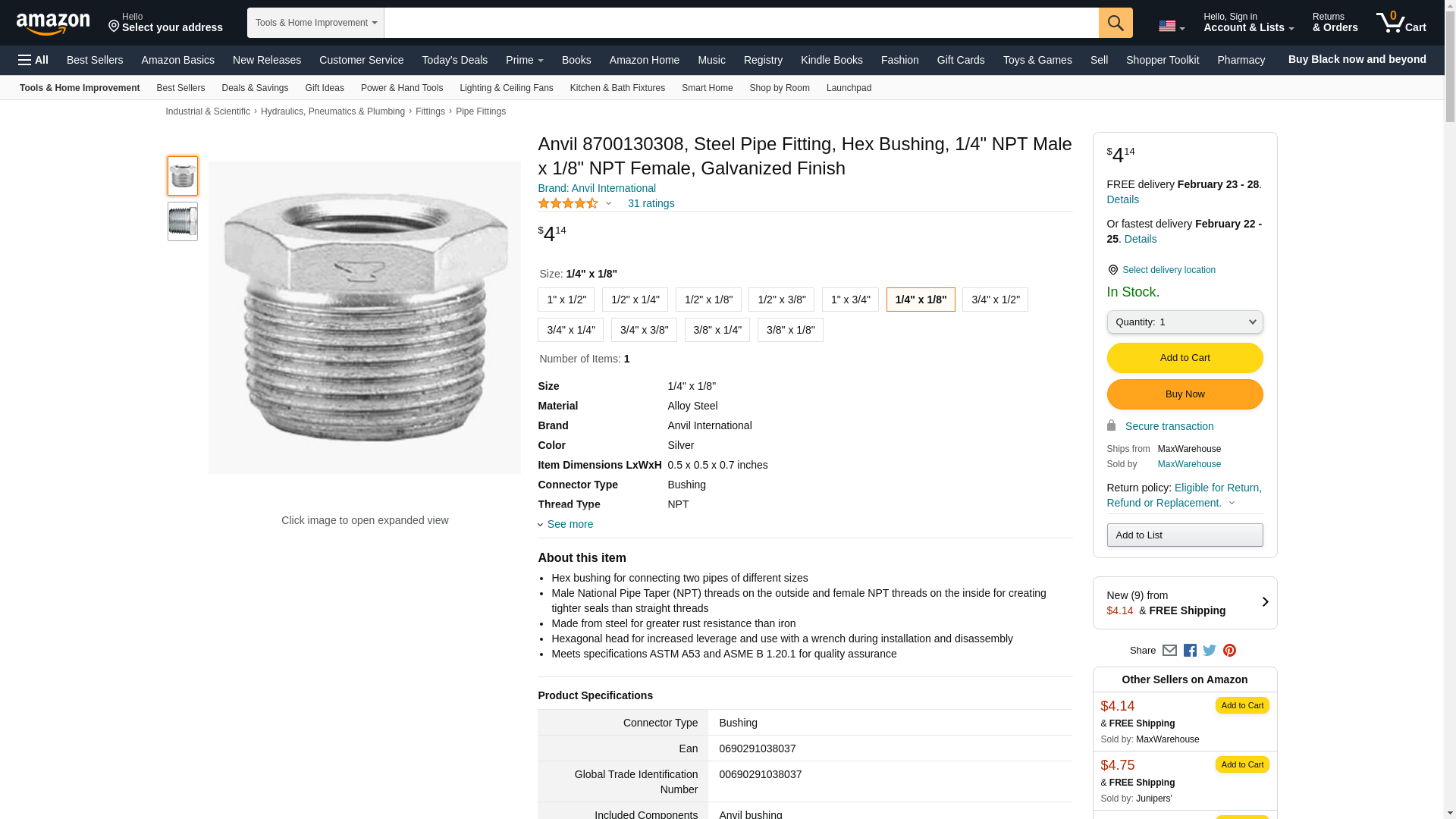Viewport: 1456px width, 819px height.
Task: Share on Twitter icon
Action: pos(1210,651)
